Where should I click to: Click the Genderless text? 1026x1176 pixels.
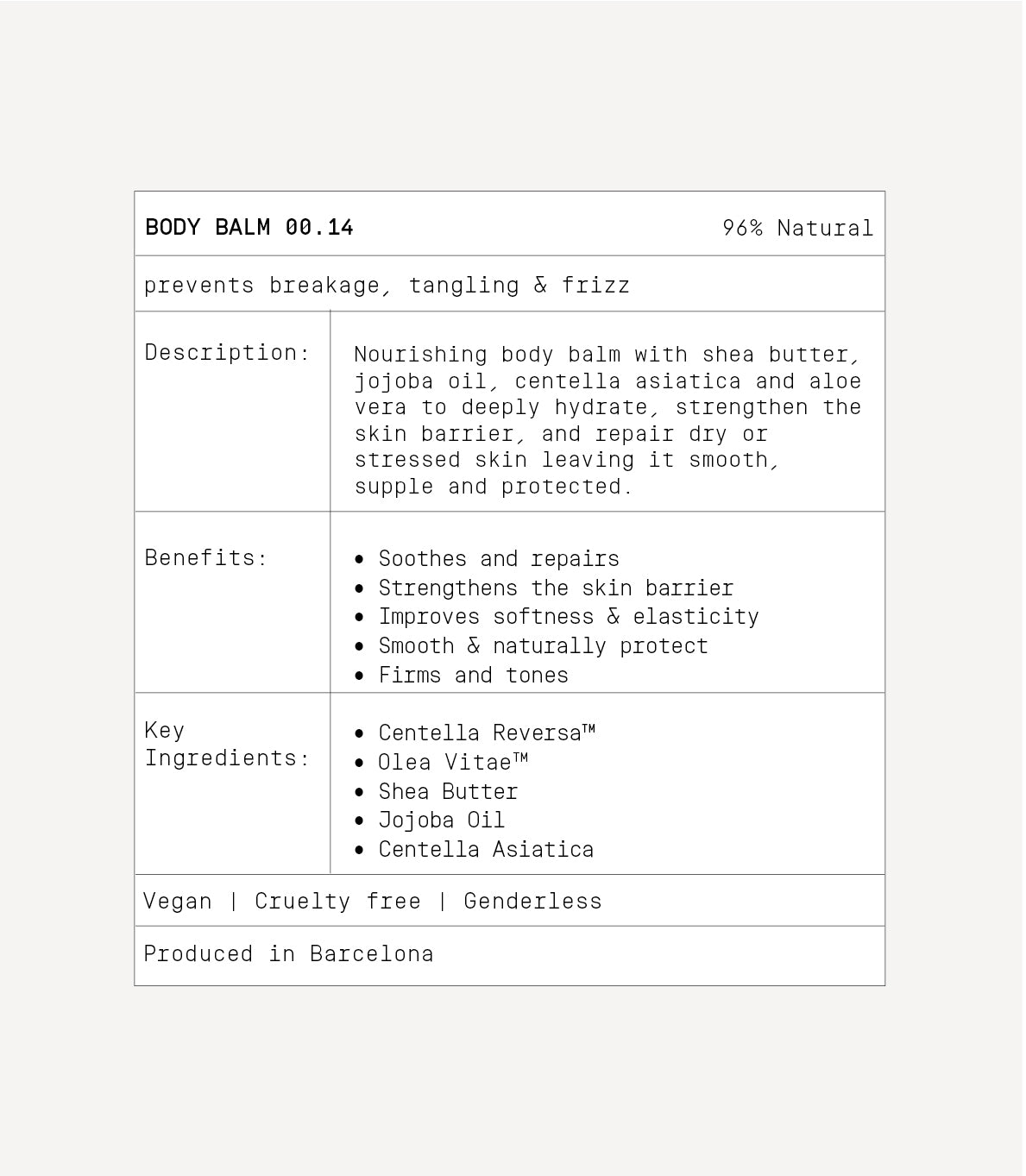(x=532, y=902)
